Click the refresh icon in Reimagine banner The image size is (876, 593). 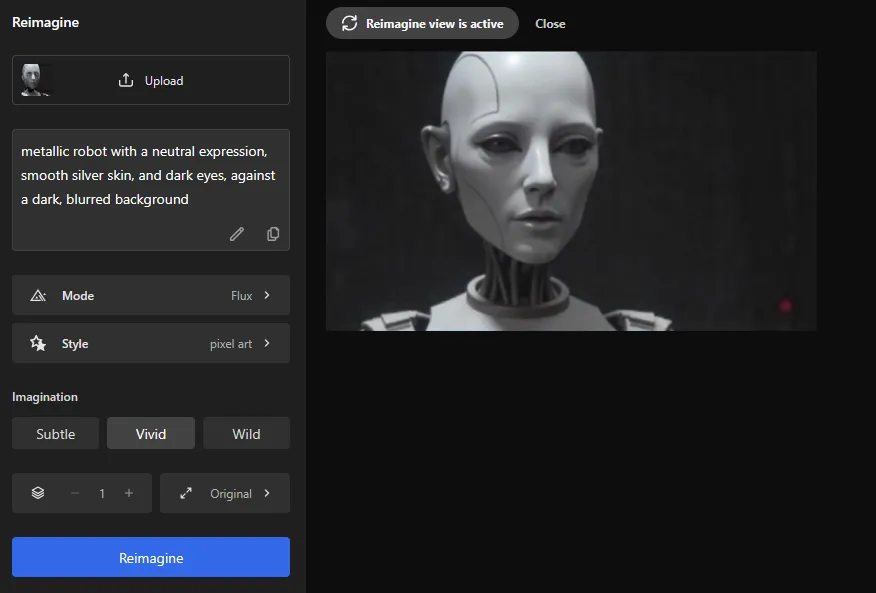[349, 23]
